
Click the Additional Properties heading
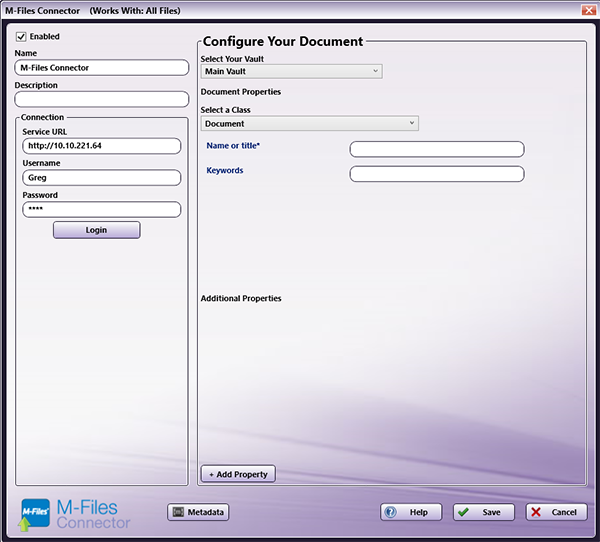coord(241,299)
